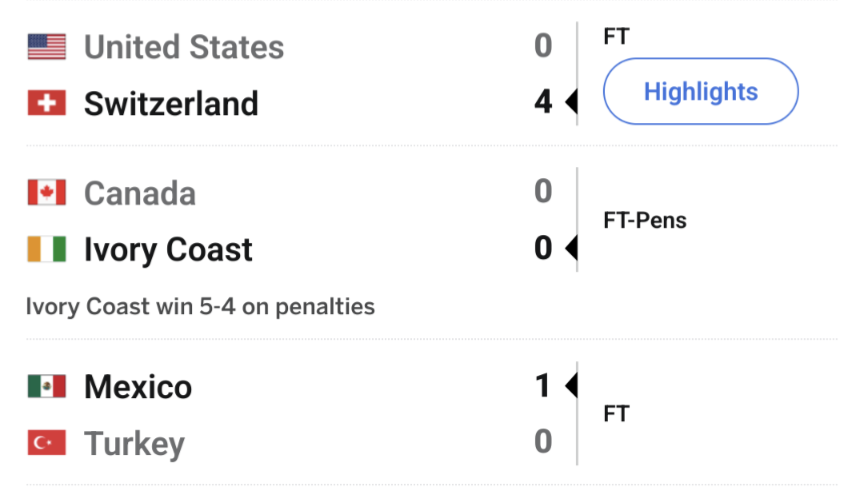Click the winner arrow beside Switzerland's score

(x=571, y=102)
